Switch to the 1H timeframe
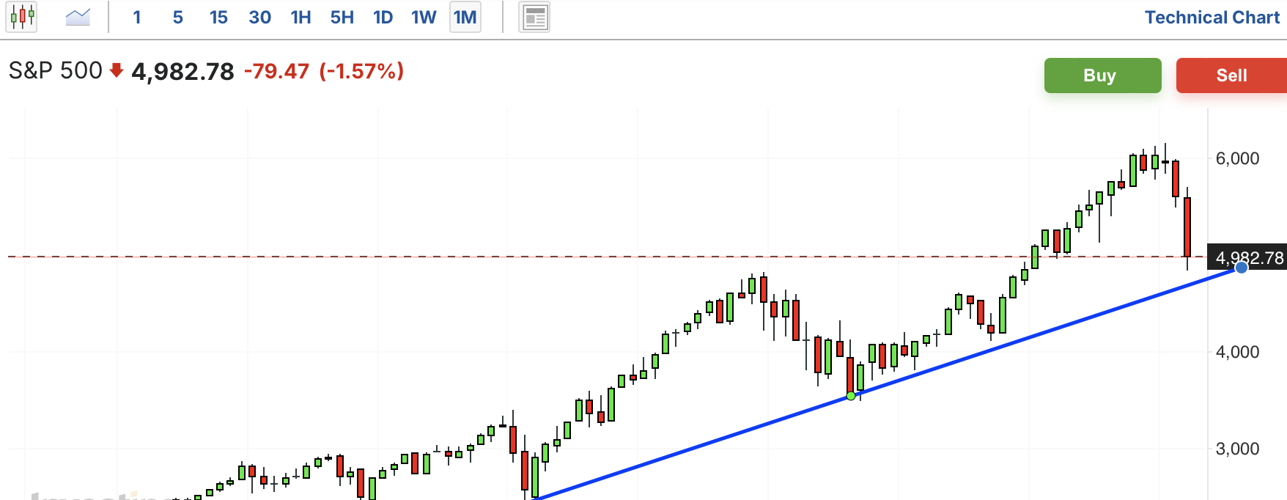The height and width of the screenshot is (500, 1287). (300, 17)
